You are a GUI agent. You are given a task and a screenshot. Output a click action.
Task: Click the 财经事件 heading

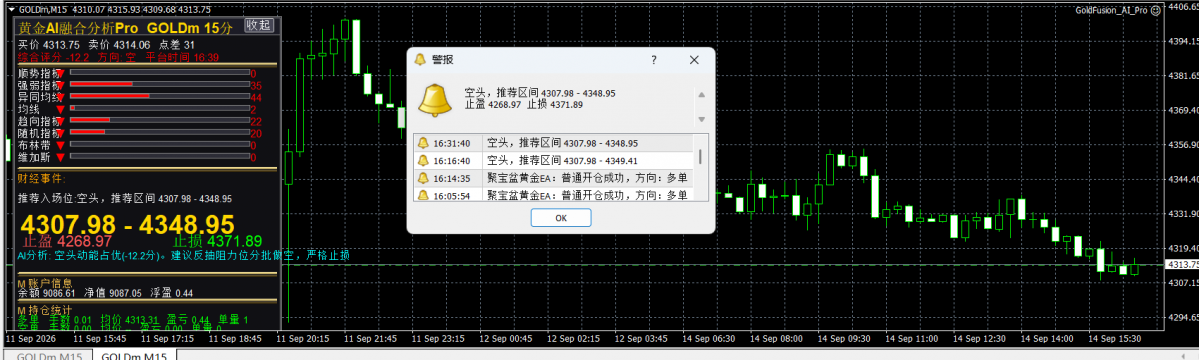(x=42, y=178)
